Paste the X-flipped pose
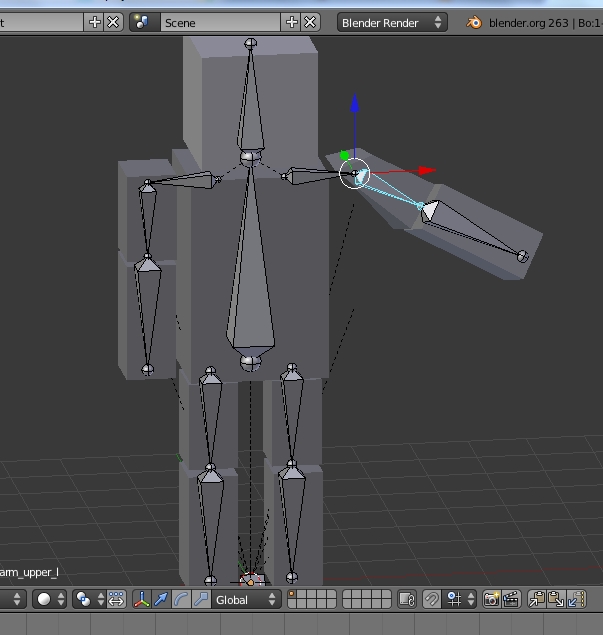Viewport: 603px width, 635px height. coord(576,599)
